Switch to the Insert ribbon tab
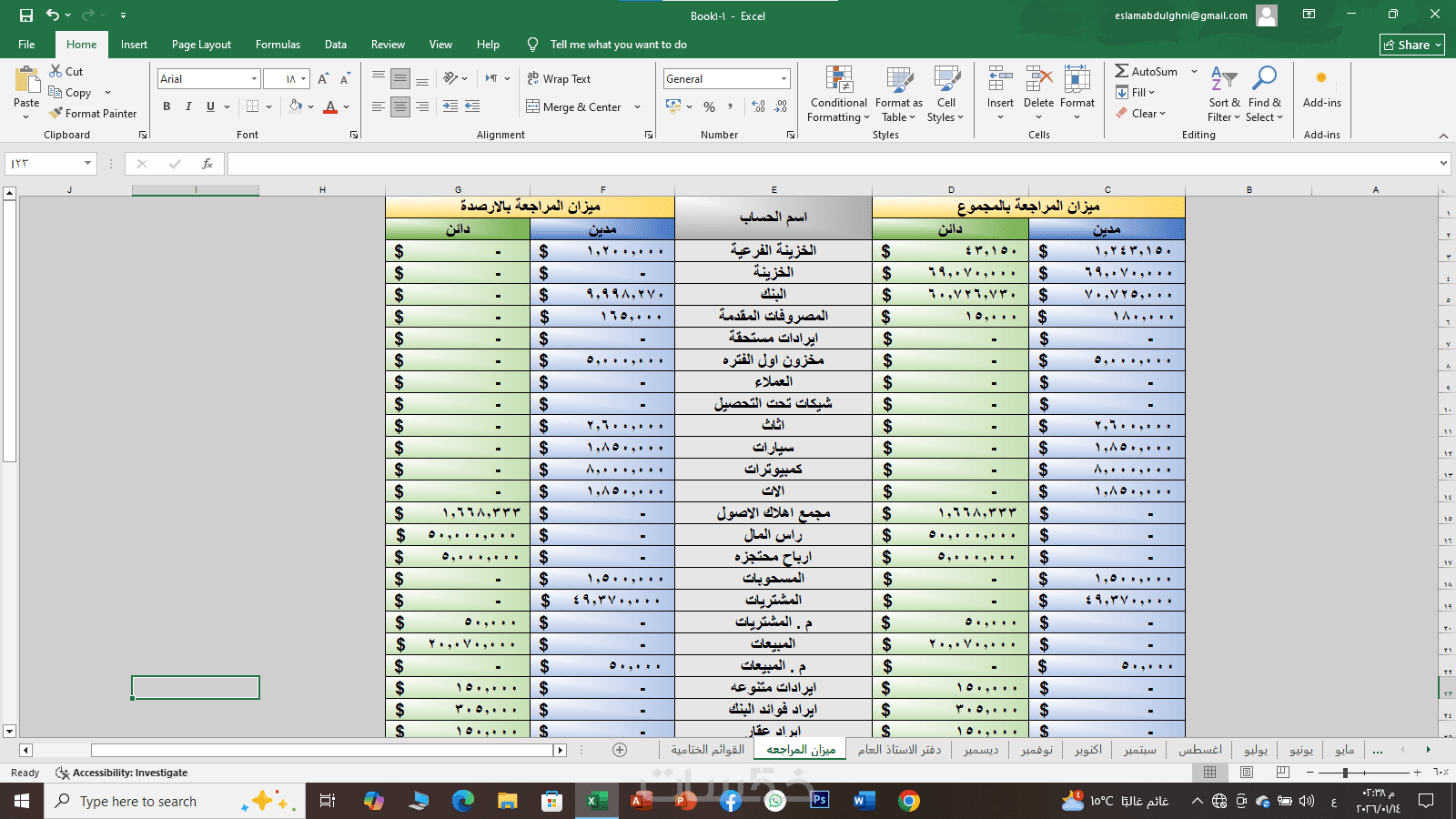This screenshot has height=819, width=1456. click(134, 45)
